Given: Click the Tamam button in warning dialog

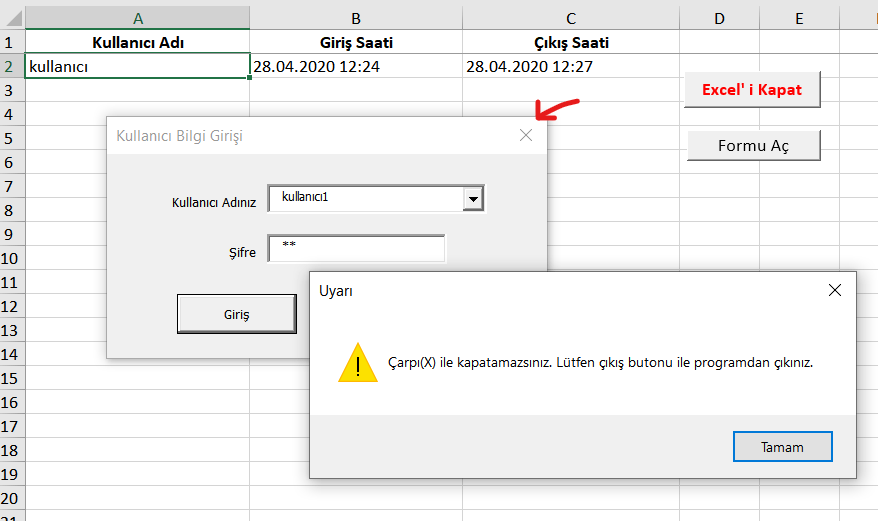Looking at the screenshot, I should tap(782, 447).
